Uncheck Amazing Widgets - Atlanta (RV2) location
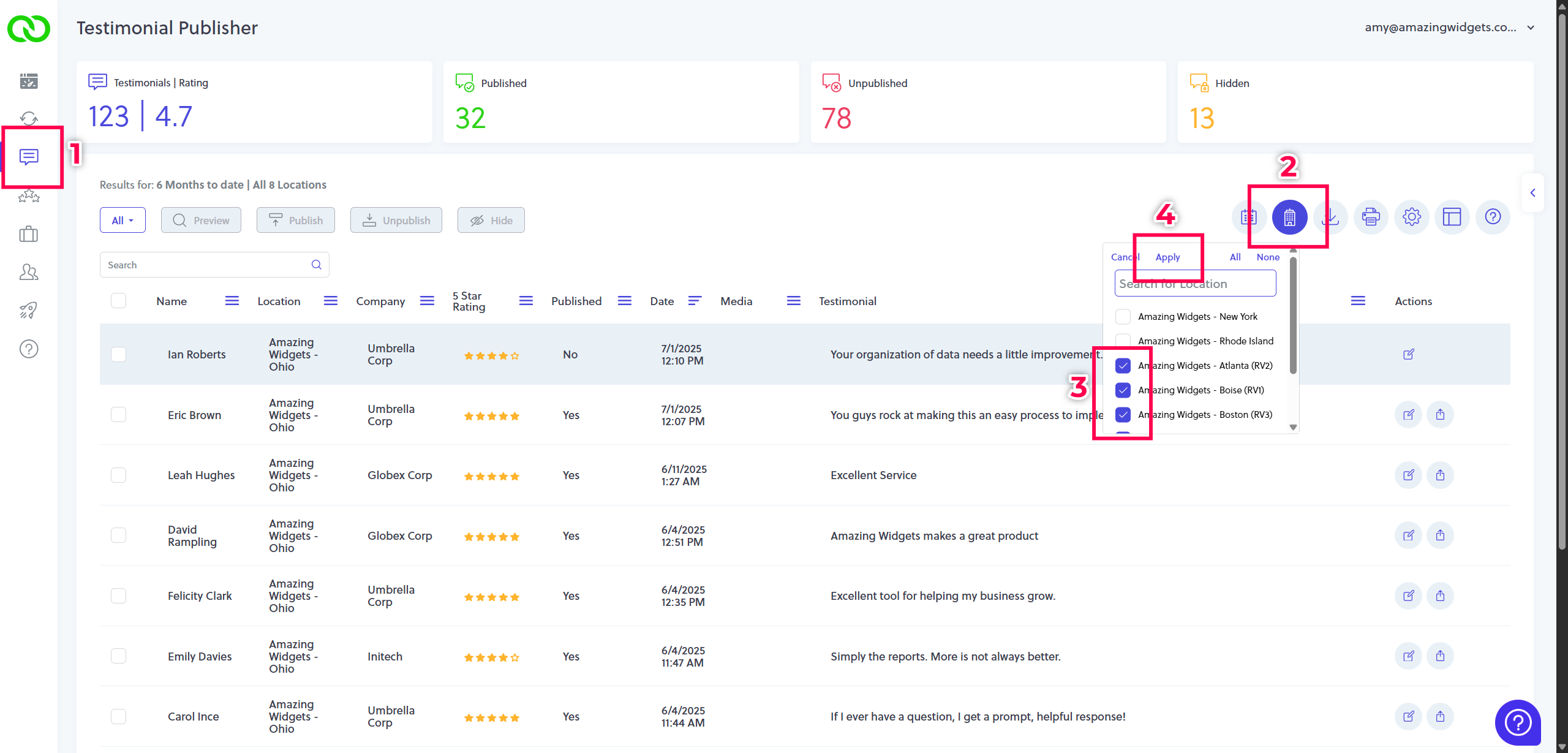This screenshot has height=753, width=1568. [x=1123, y=366]
